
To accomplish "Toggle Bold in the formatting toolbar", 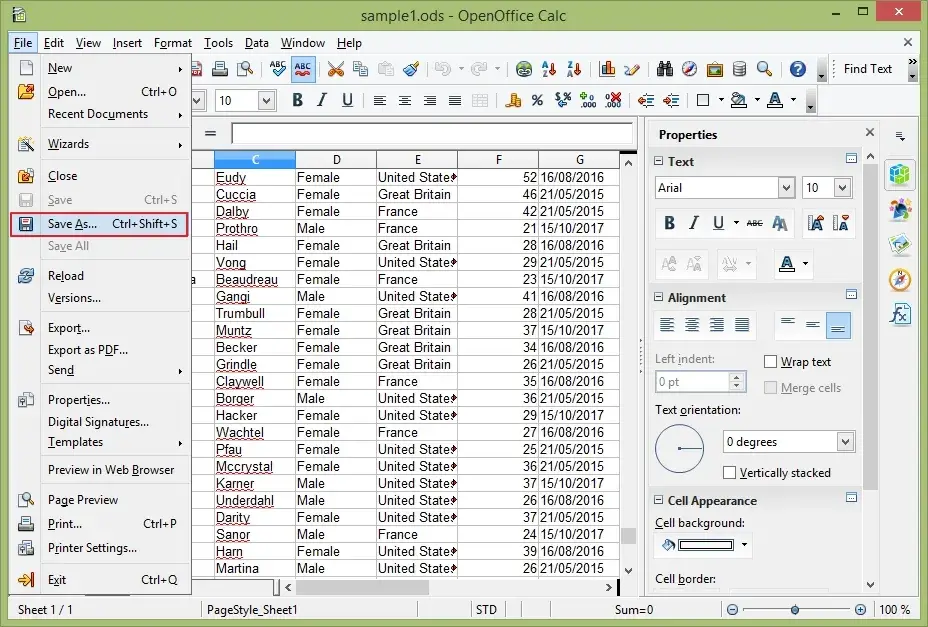I will tap(297, 101).
